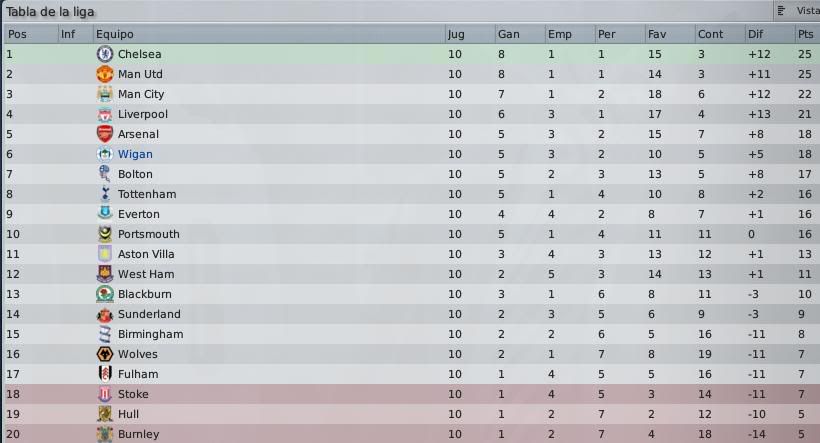Open the Vista view dropdown

(x=797, y=10)
